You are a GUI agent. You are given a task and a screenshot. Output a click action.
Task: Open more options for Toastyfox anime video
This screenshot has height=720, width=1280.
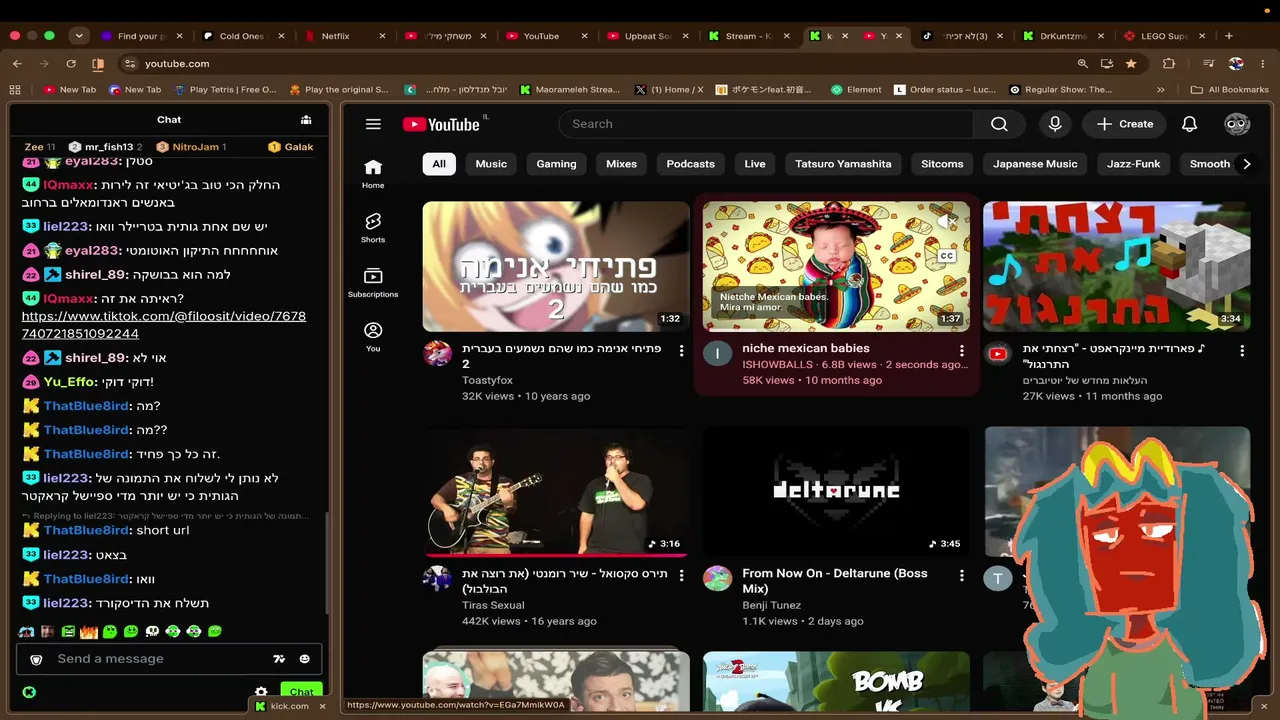tap(682, 351)
